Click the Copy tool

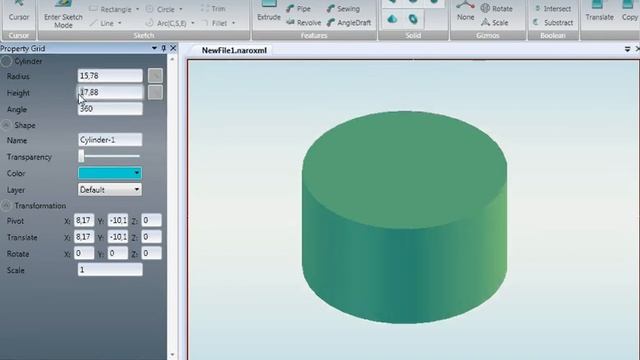click(x=629, y=11)
